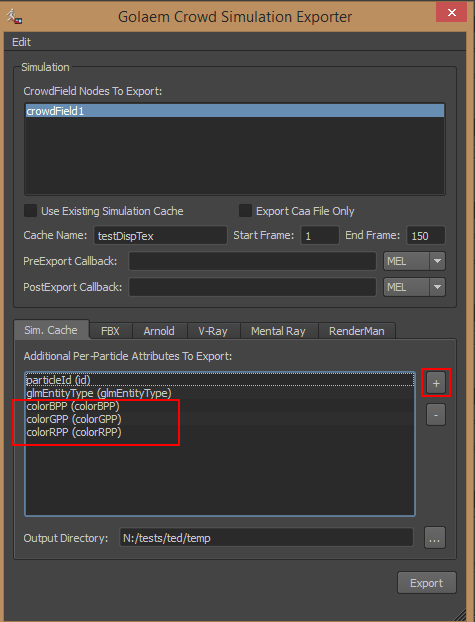Toggle Export Caa File Only checkbox
This screenshot has height=622, width=475.
click(x=245, y=211)
